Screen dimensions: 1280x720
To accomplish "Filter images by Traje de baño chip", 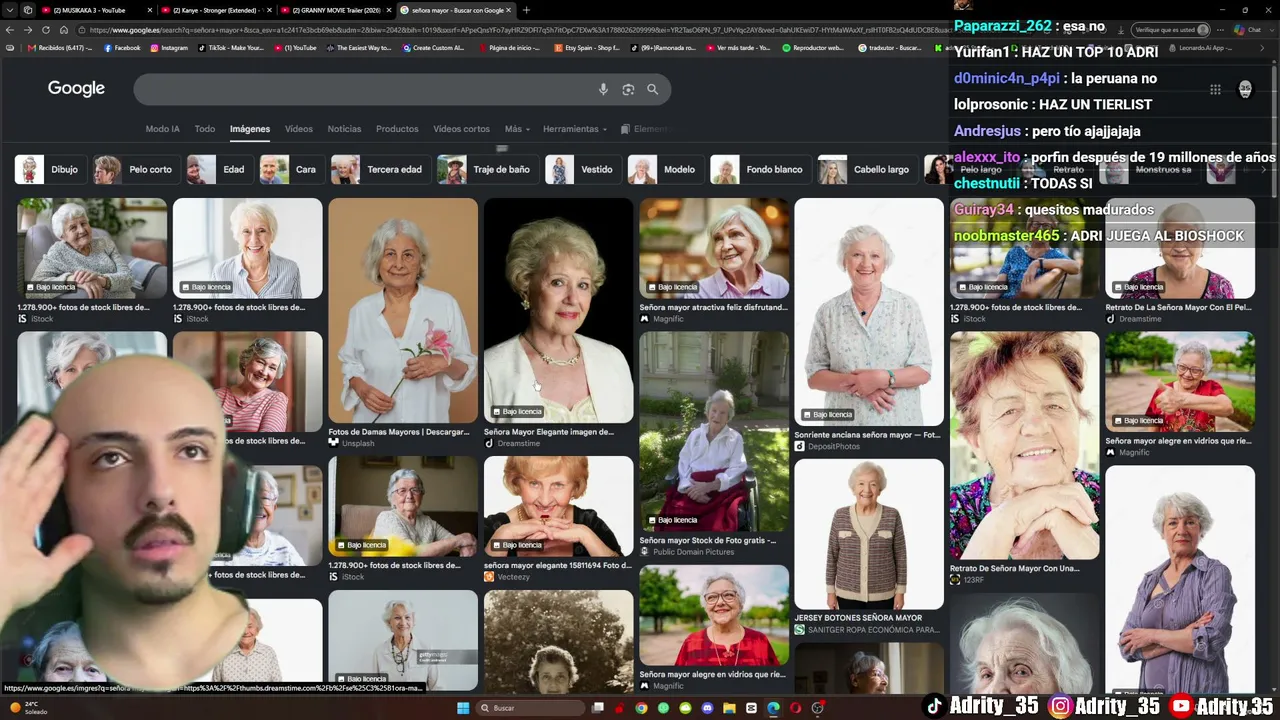I will (486, 170).
